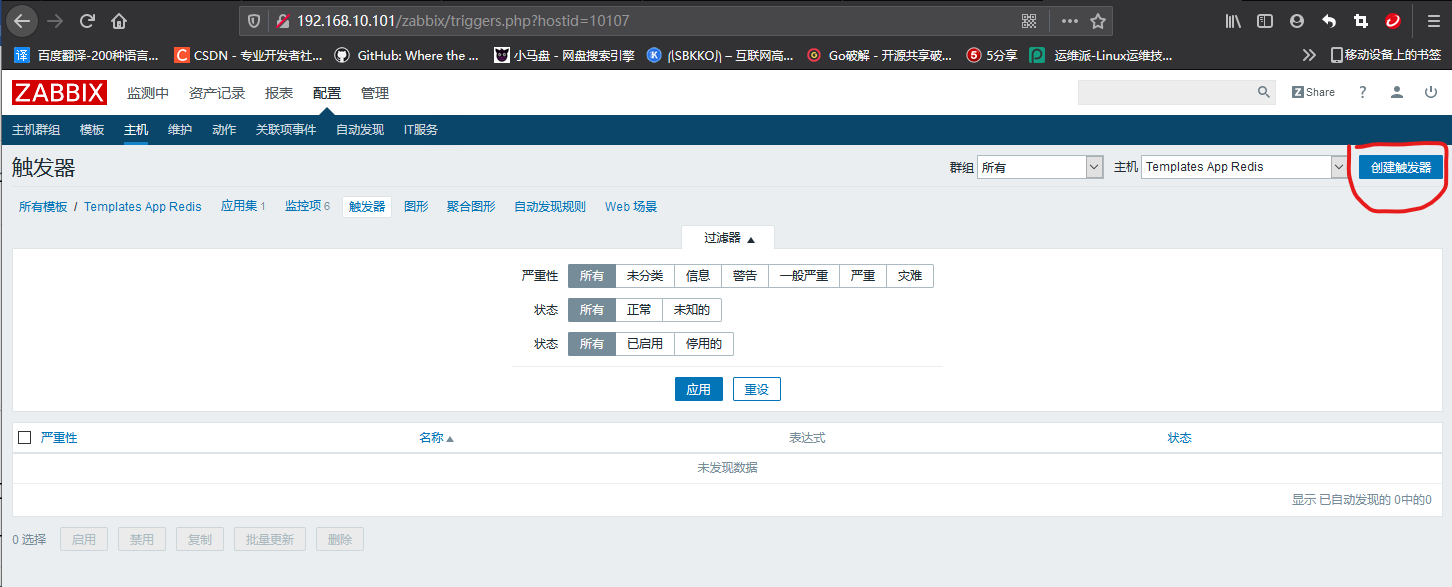Select status 停用的
Viewport: 1452px width, 587px height.
click(704, 344)
